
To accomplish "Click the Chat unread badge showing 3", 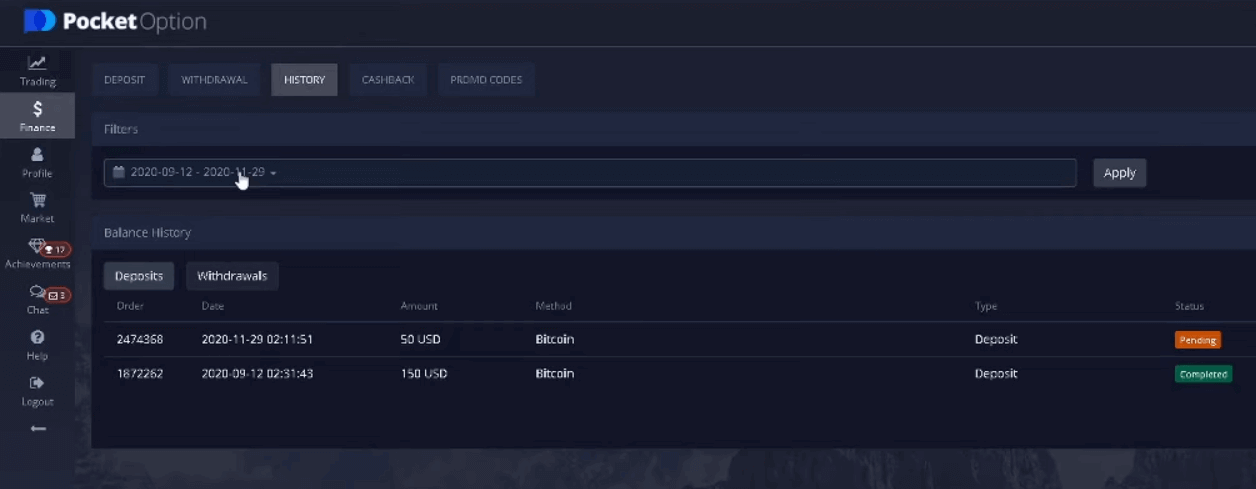I will 57,295.
